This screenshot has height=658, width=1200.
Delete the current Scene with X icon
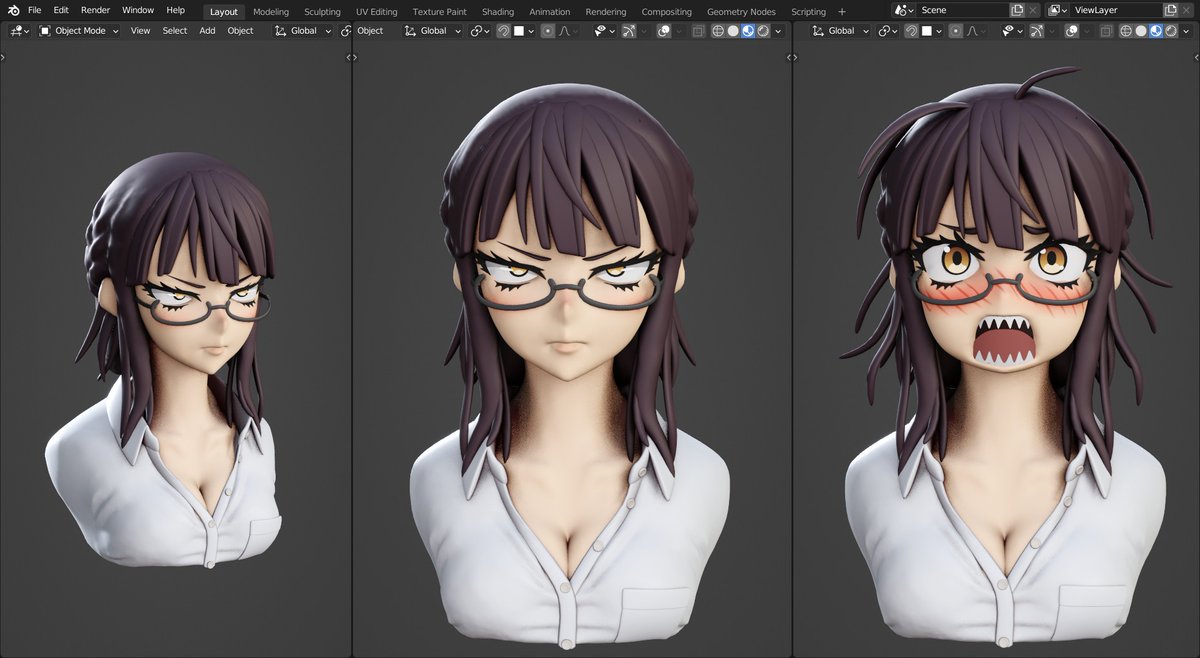[1033, 10]
